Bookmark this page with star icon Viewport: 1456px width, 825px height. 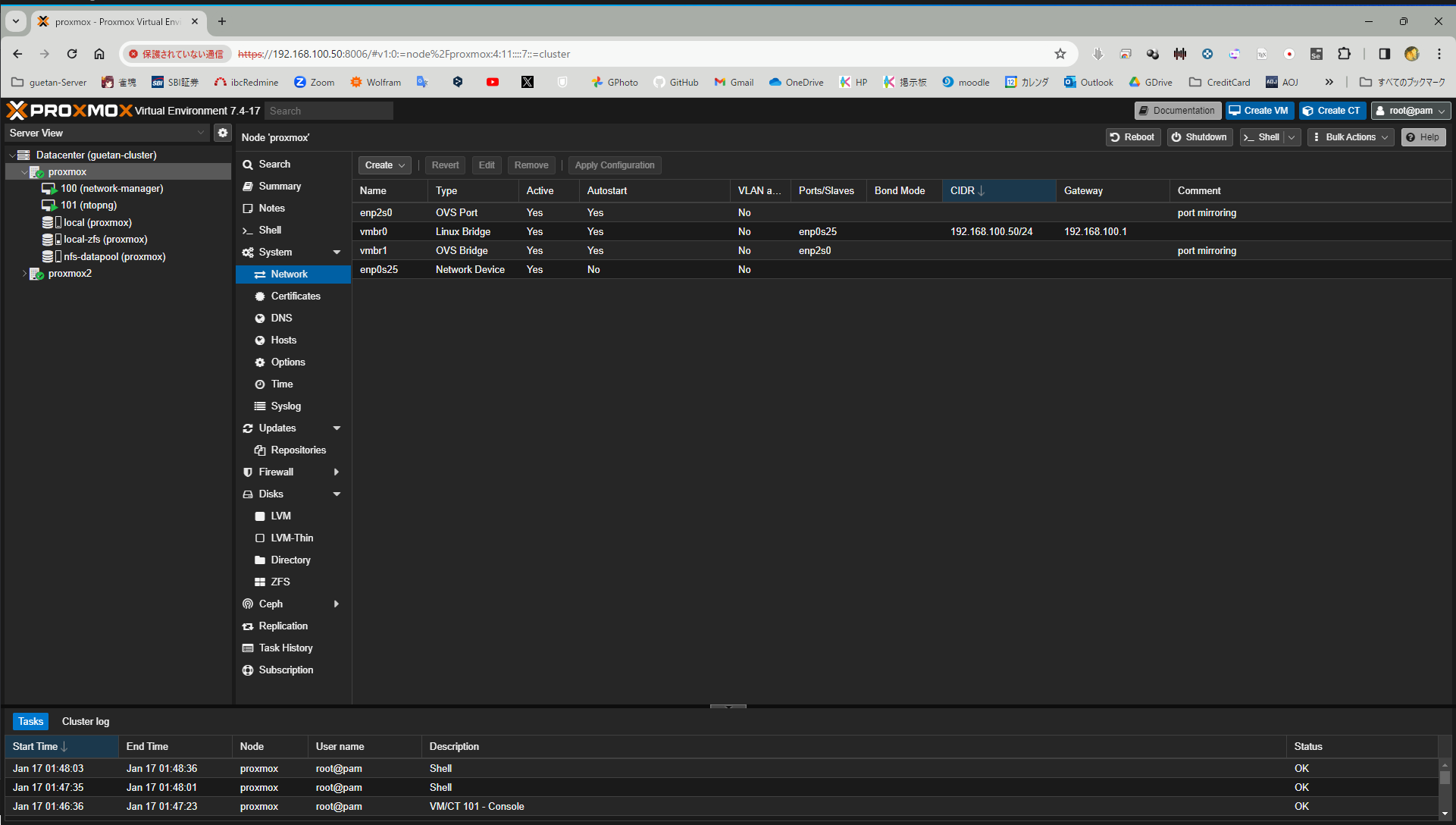pos(1060,54)
